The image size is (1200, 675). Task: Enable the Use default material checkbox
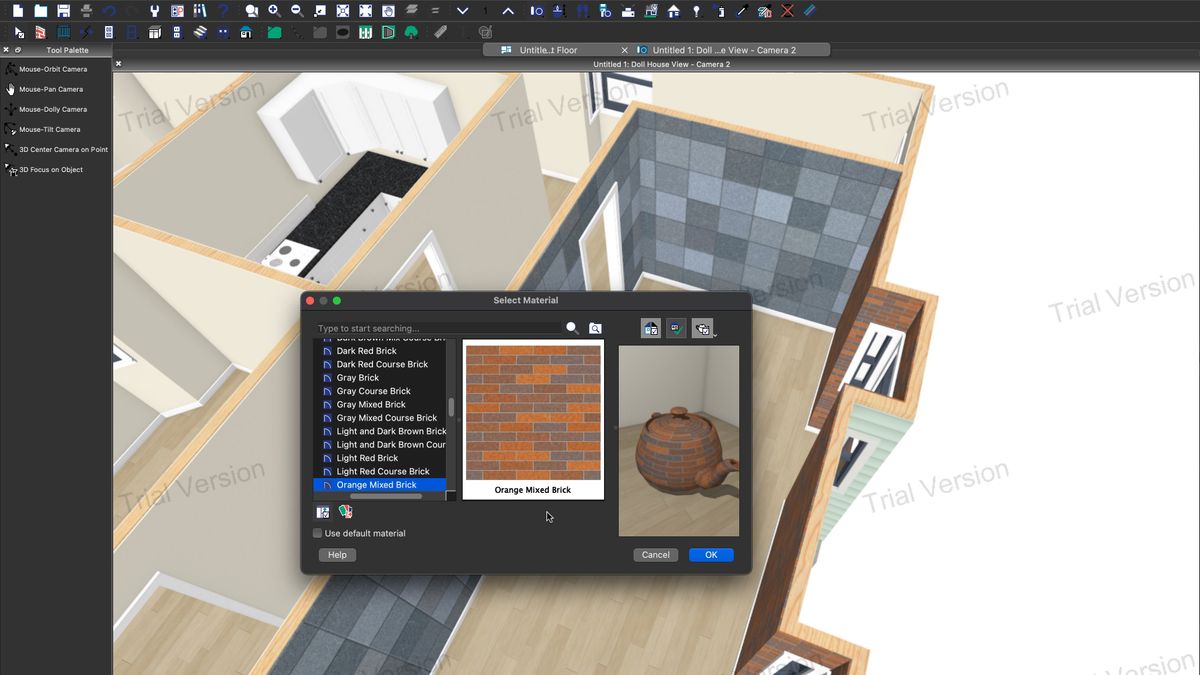317,533
